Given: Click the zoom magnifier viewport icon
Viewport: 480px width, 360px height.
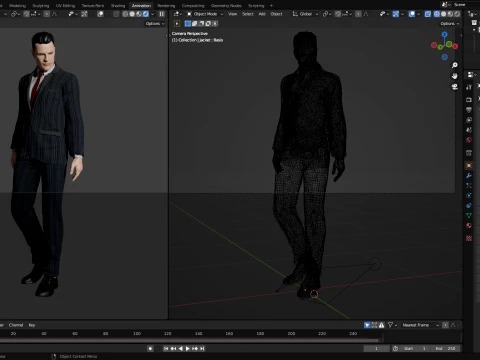Looking at the screenshot, I should pos(455,65).
